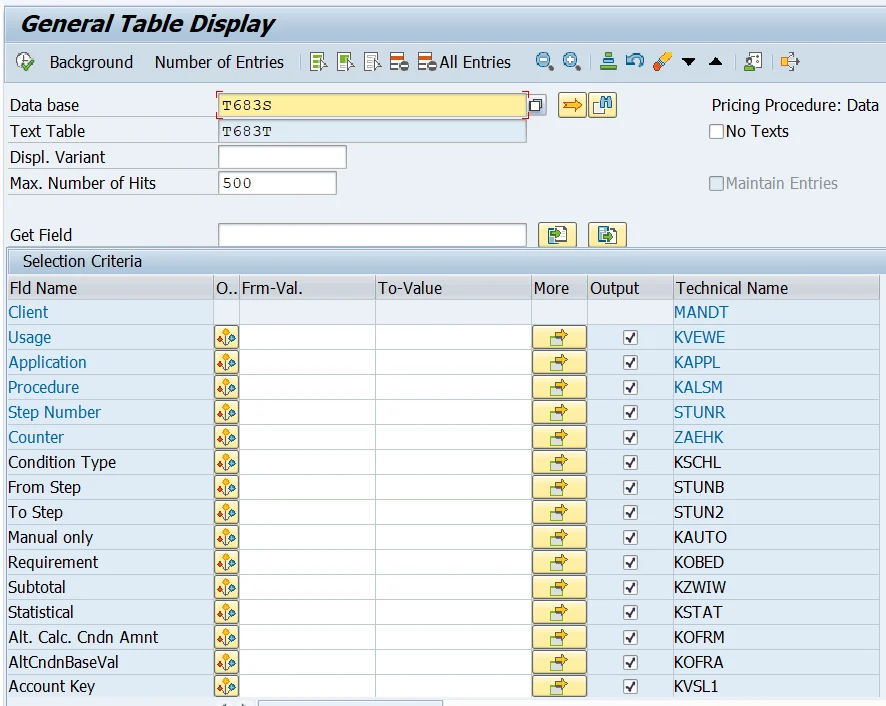Screen dimensions: 886x706
Task: Click the Get Field input box
Action: [x=372, y=235]
